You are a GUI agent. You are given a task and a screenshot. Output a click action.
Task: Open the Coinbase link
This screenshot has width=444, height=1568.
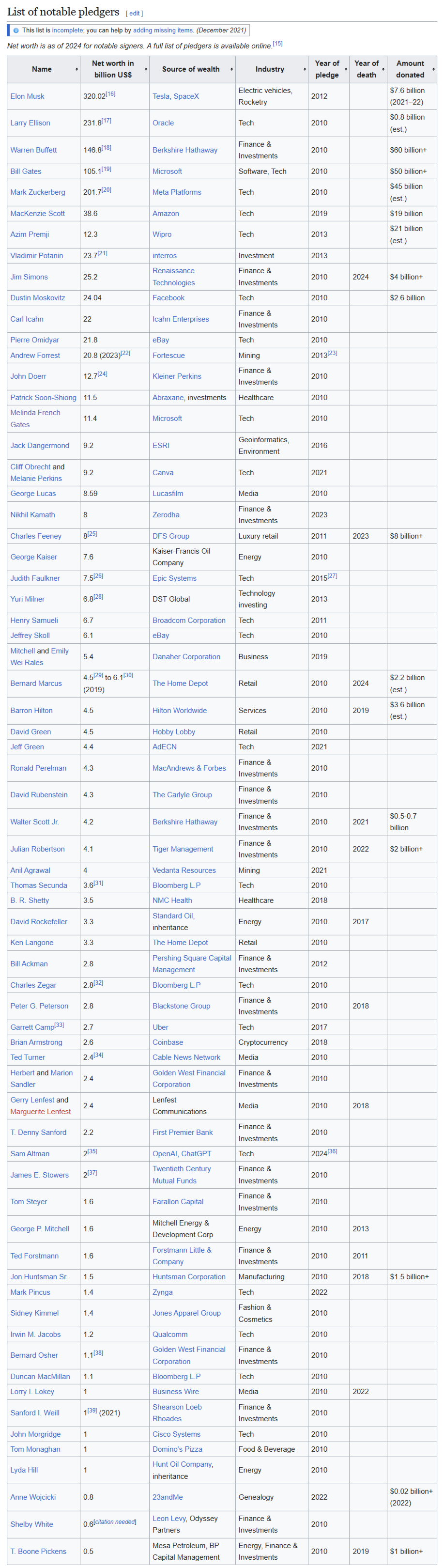tap(167, 1043)
